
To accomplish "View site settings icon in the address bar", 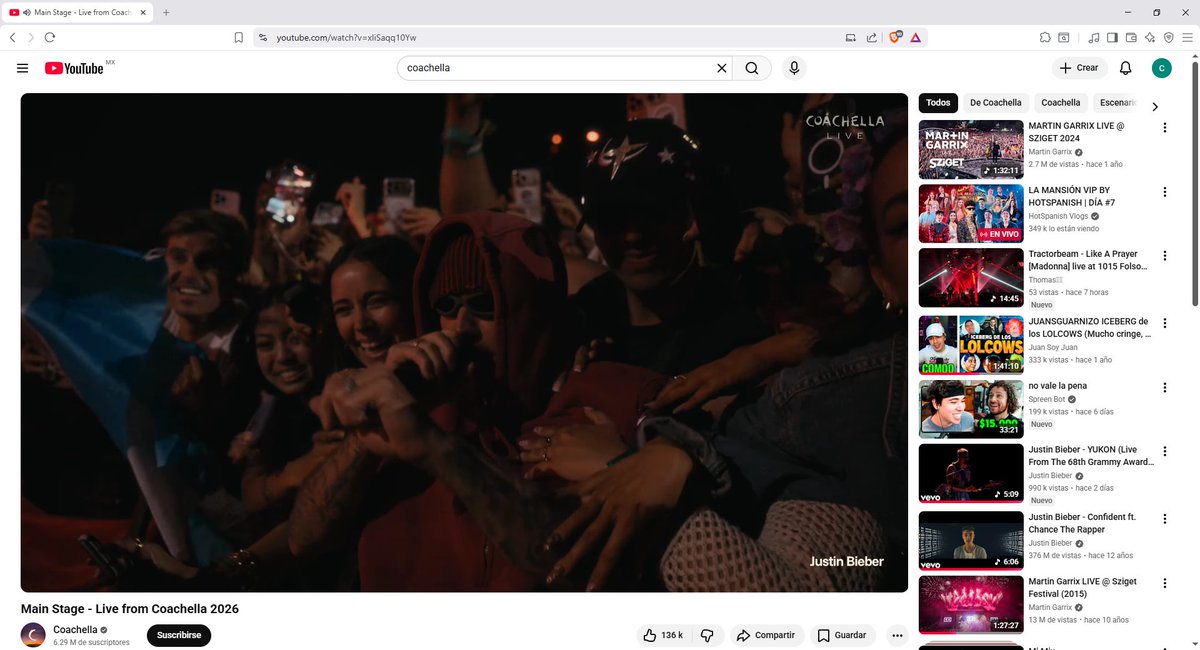I will pyautogui.click(x=263, y=38).
